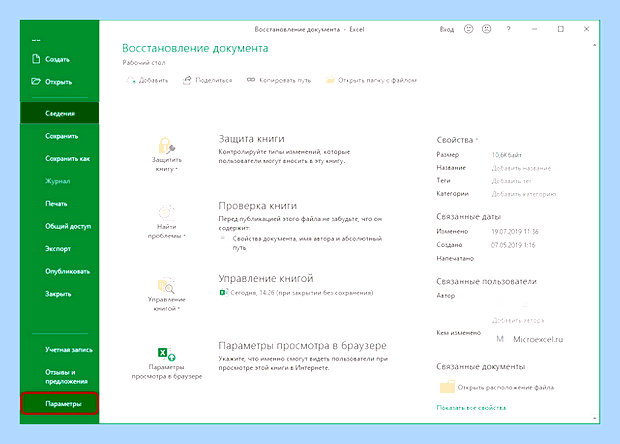Click the Microexcel.ru user avatar
Image resolution: width=620 pixels, height=444 pixels.
pos(500,339)
